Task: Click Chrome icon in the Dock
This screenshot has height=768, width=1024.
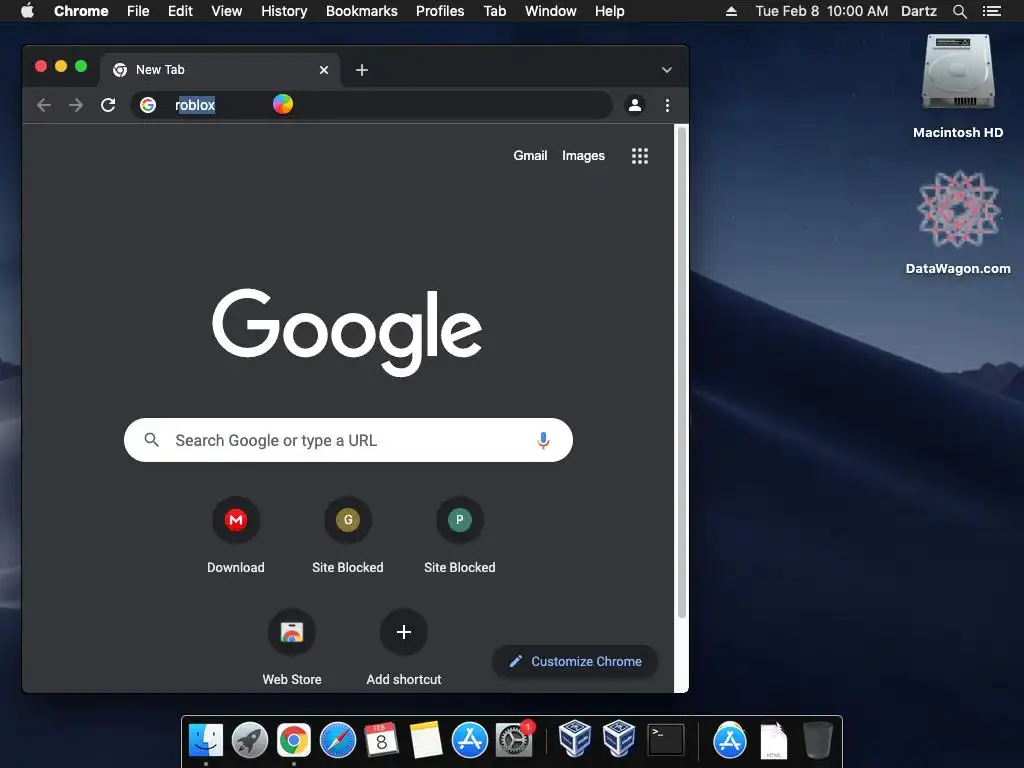Action: 294,741
